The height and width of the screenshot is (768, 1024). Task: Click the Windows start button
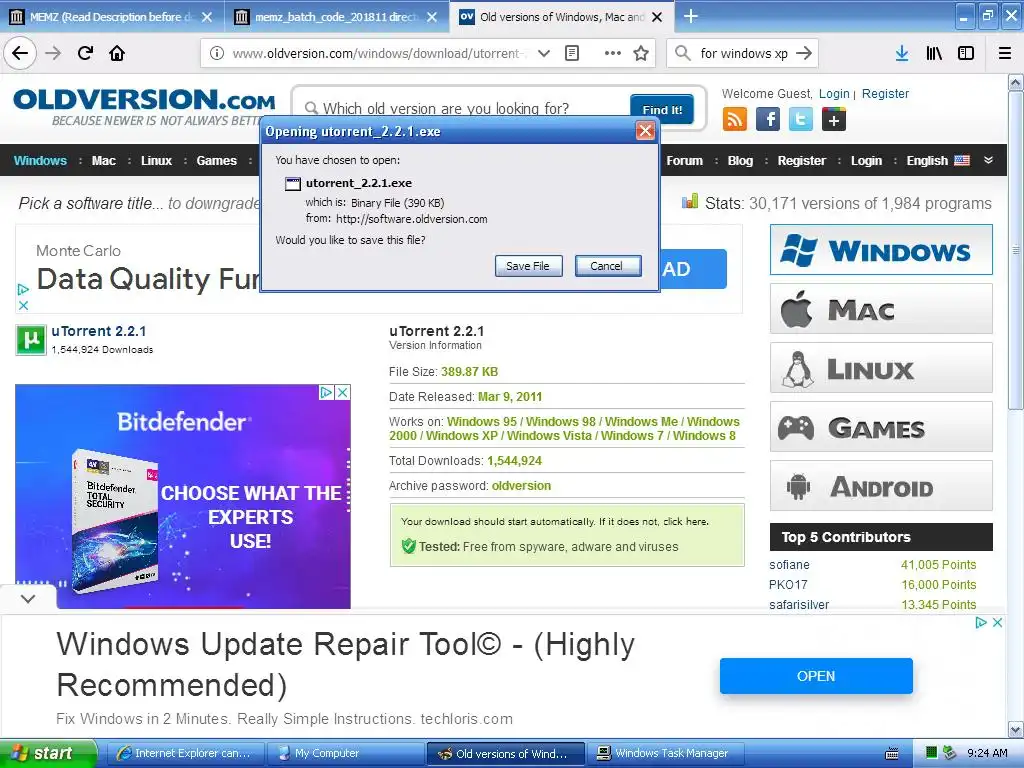coord(48,753)
